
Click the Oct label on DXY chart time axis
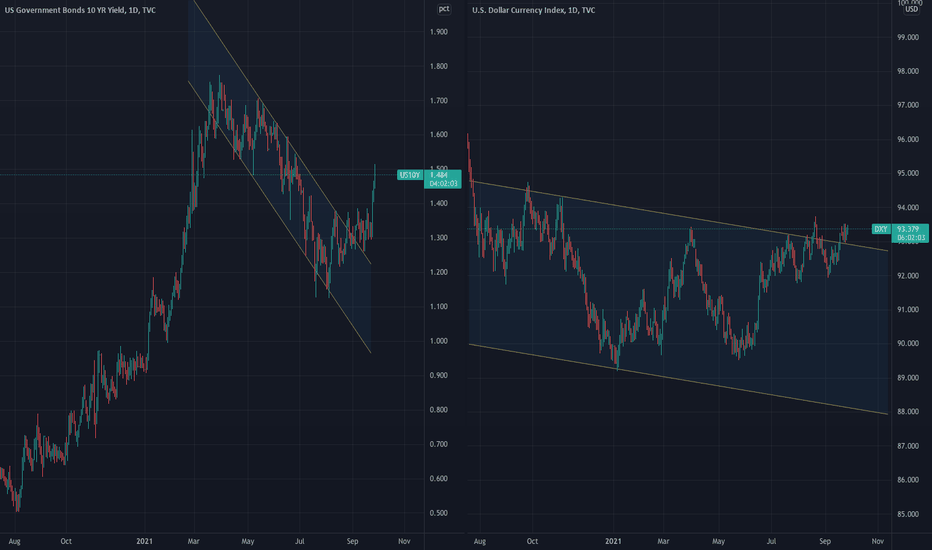[532, 541]
